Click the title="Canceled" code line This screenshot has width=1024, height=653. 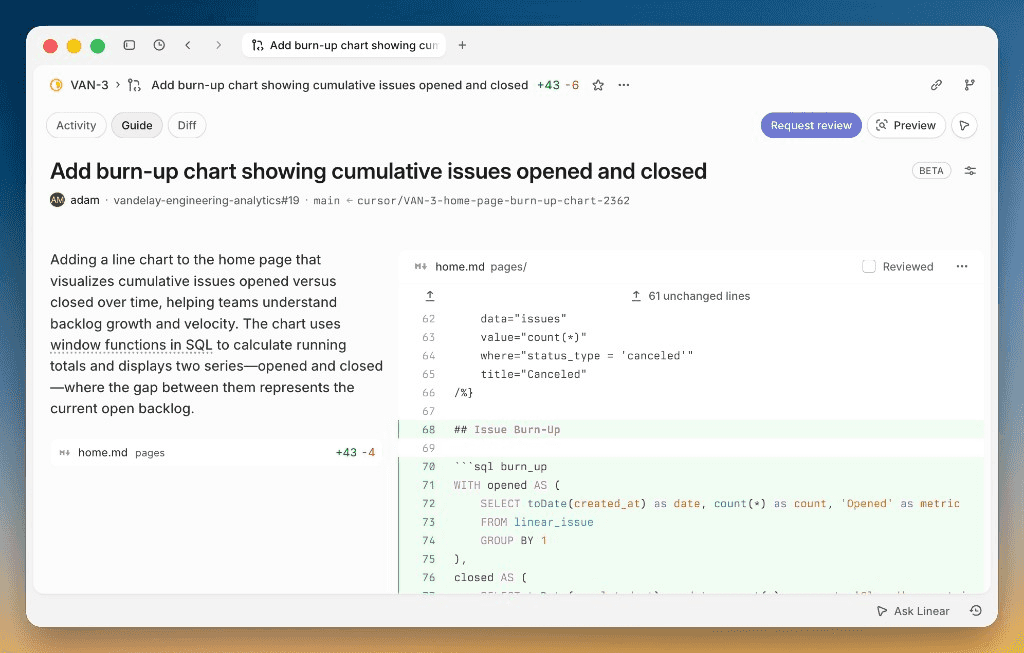tap(534, 374)
